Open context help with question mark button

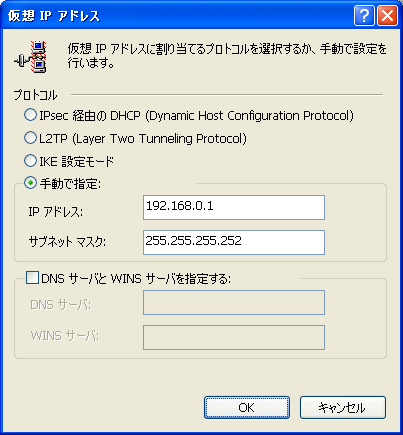364,15
